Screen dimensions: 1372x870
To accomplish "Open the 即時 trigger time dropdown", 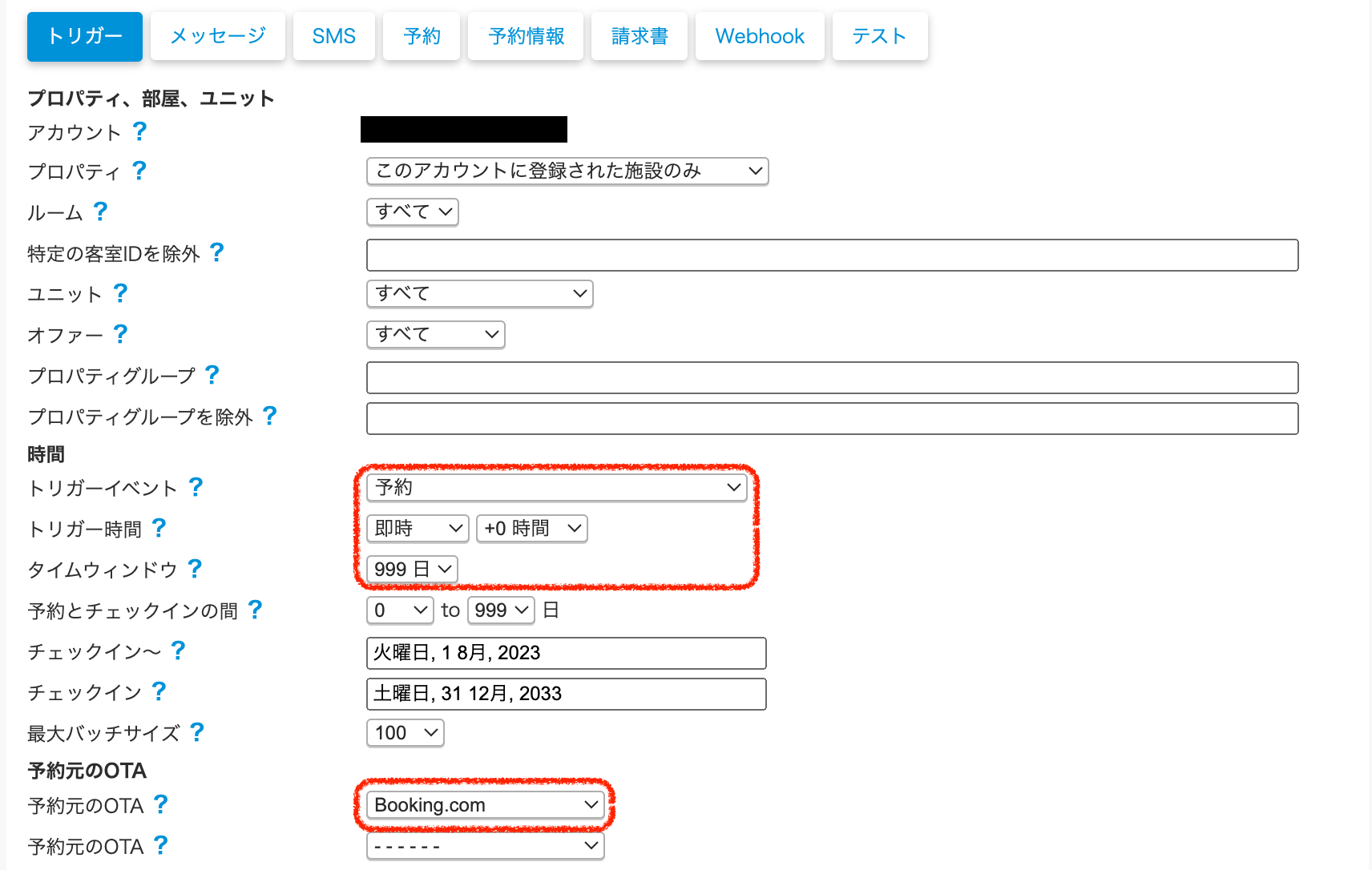I will (417, 529).
